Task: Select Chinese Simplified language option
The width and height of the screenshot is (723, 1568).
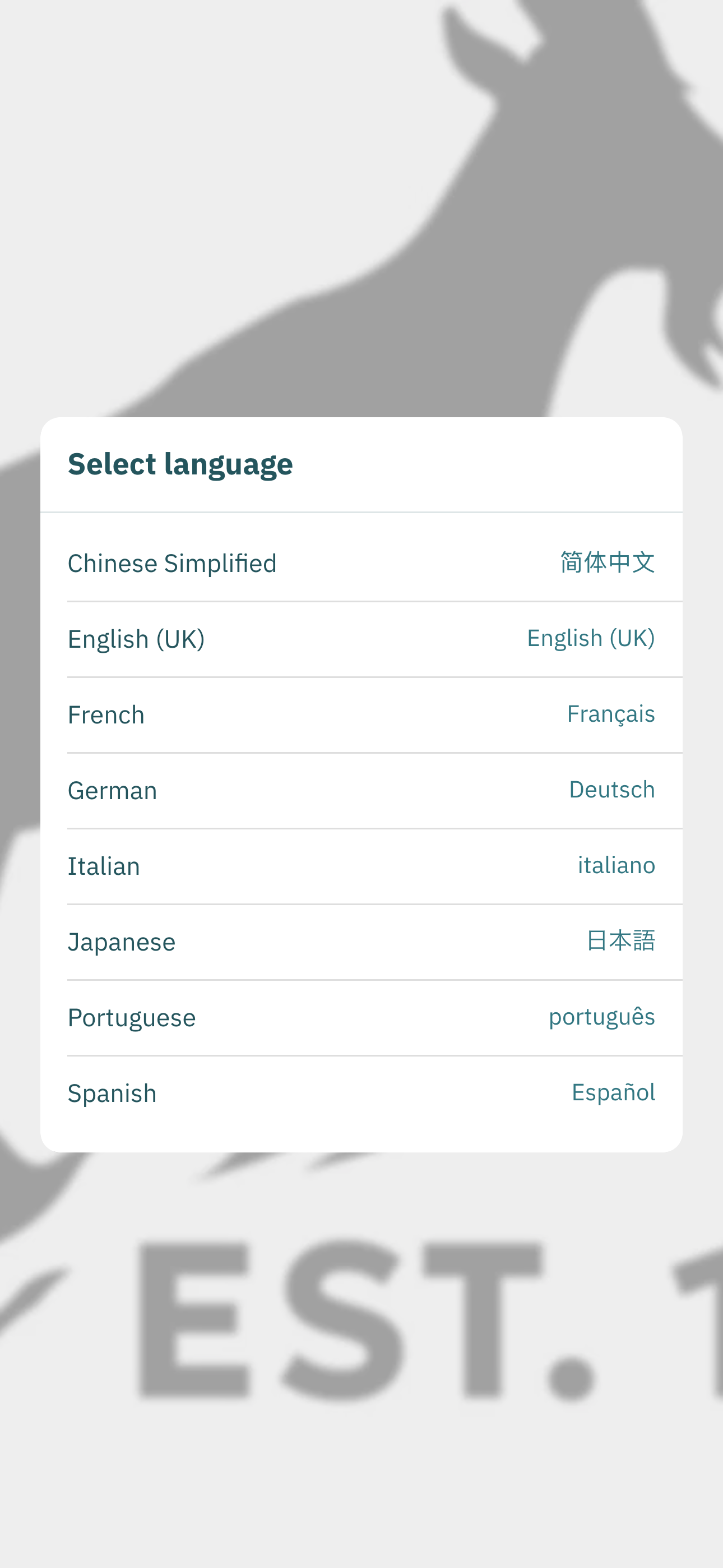Action: [361, 563]
